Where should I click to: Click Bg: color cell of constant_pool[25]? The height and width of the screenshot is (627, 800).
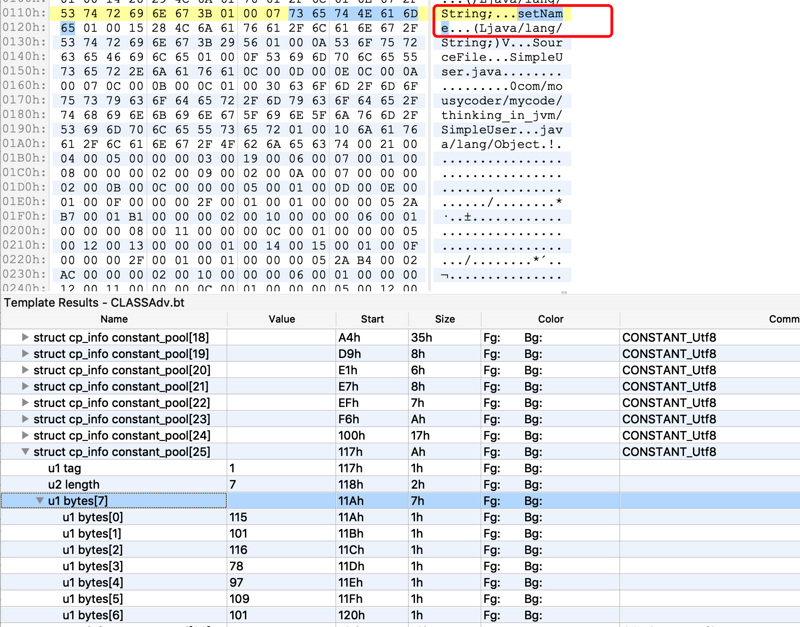(533, 452)
